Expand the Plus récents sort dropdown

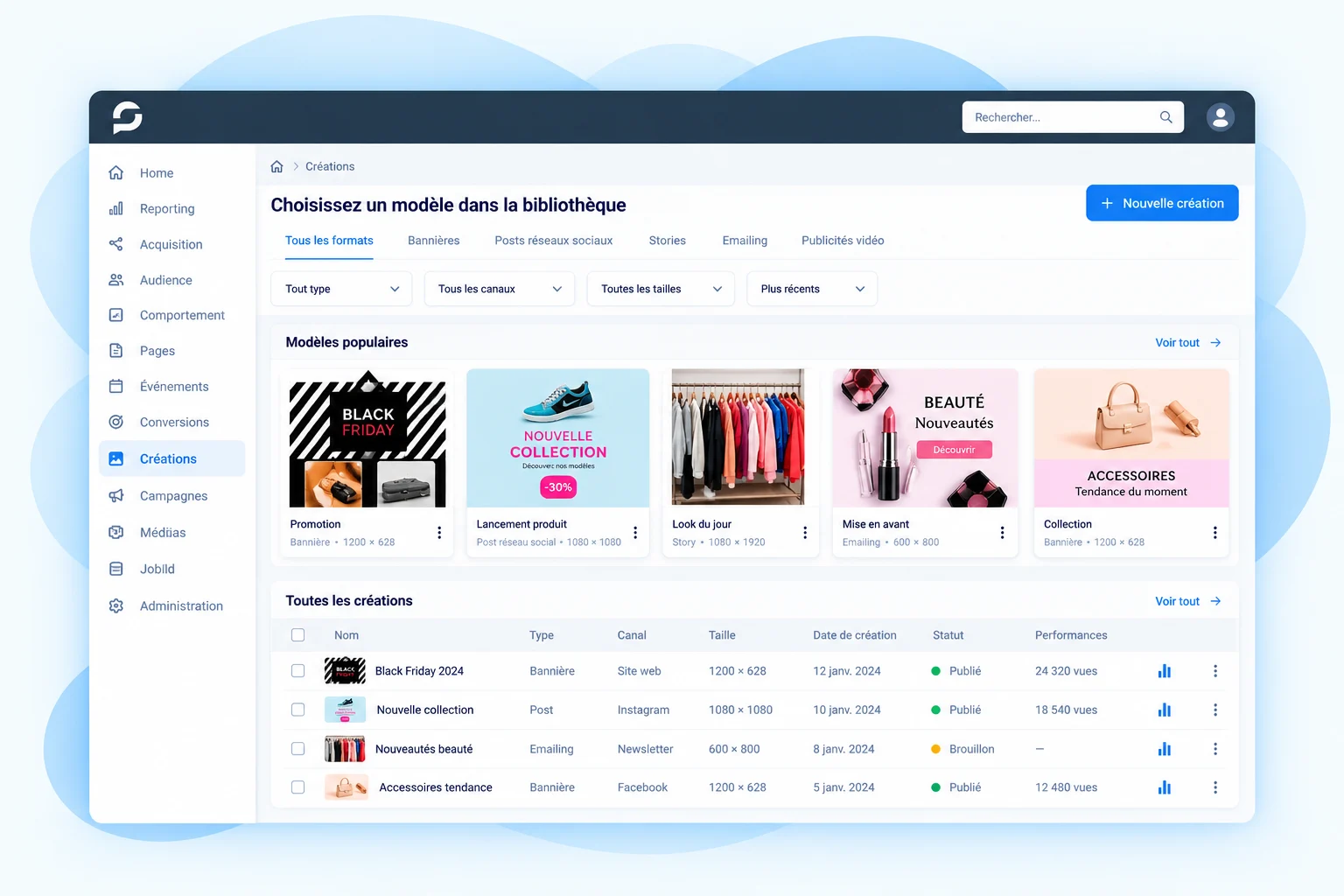[812, 289]
